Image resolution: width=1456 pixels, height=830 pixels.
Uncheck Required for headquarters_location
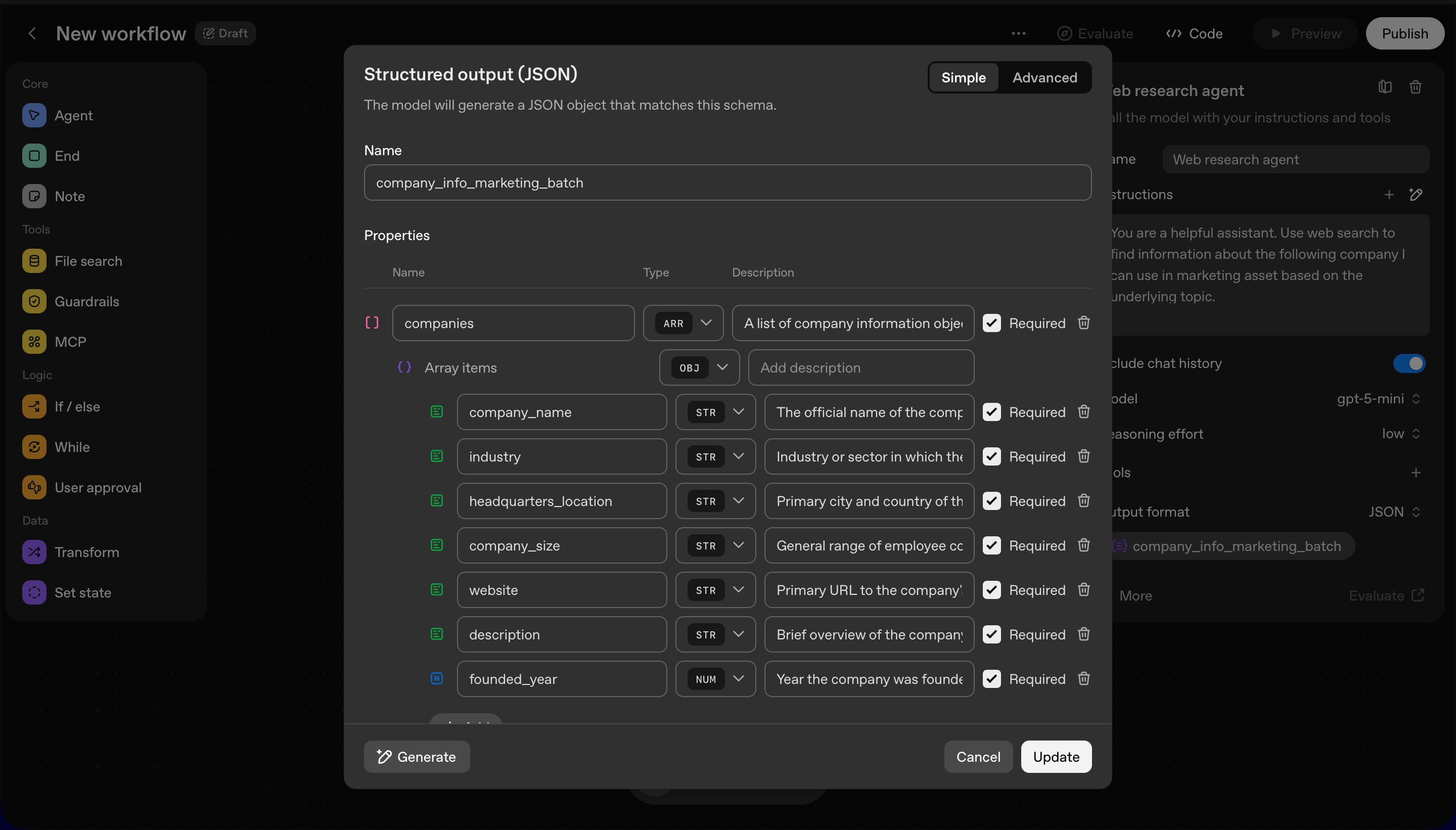(991, 500)
